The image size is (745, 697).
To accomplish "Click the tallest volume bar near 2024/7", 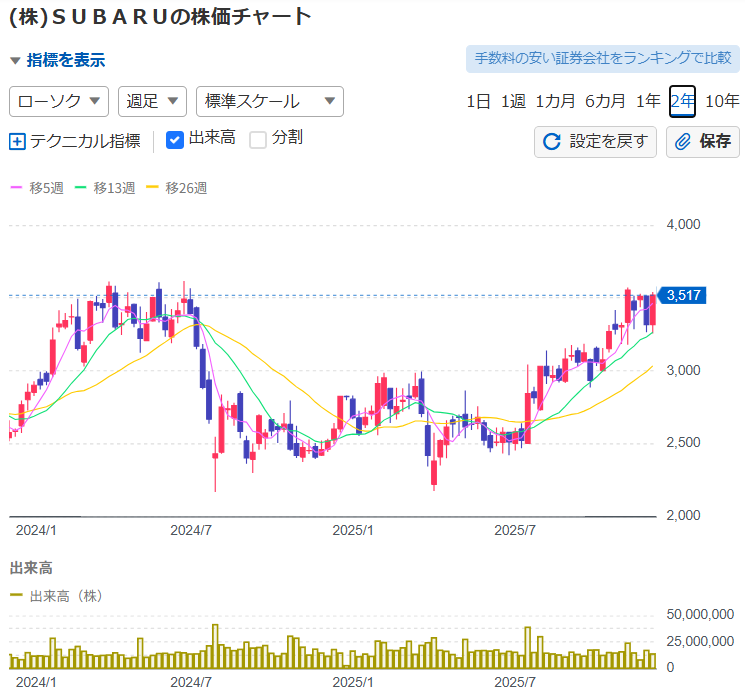I will coord(215,646).
